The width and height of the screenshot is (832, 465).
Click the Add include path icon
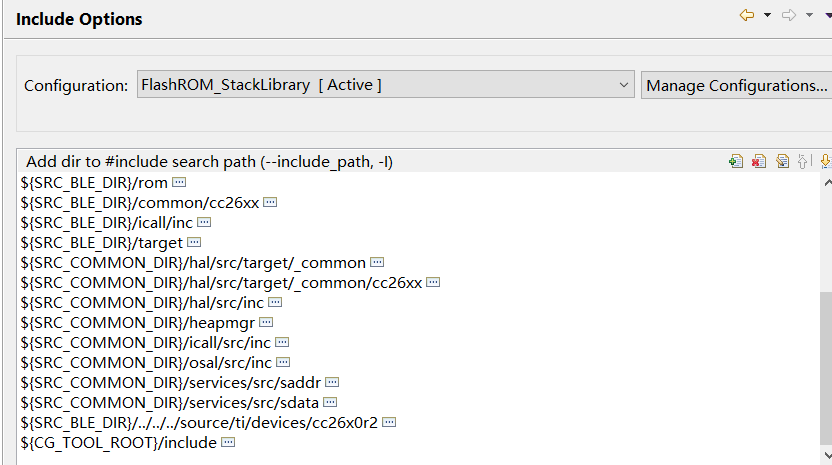click(736, 161)
